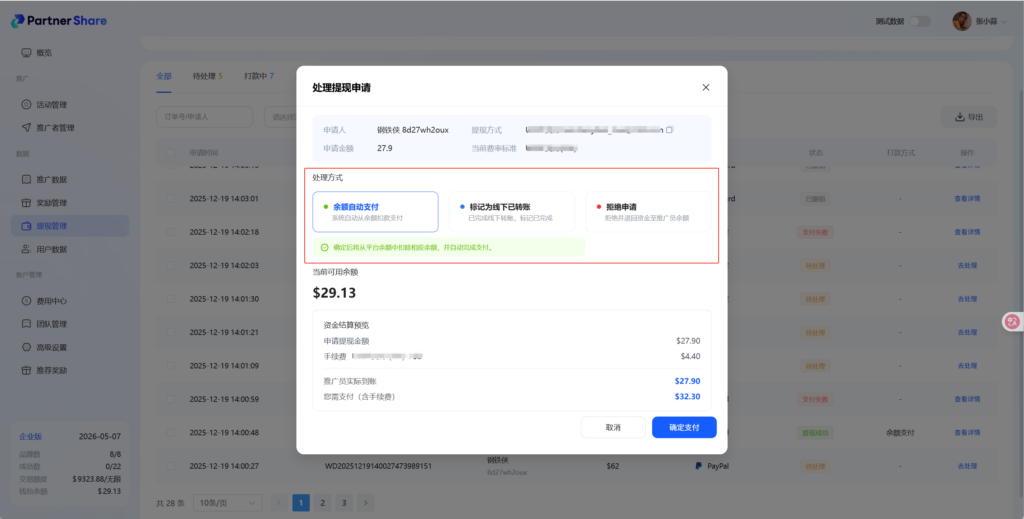The image size is (1024, 519).
Task: Close the 处理提现申请 dialog
Action: (x=706, y=87)
